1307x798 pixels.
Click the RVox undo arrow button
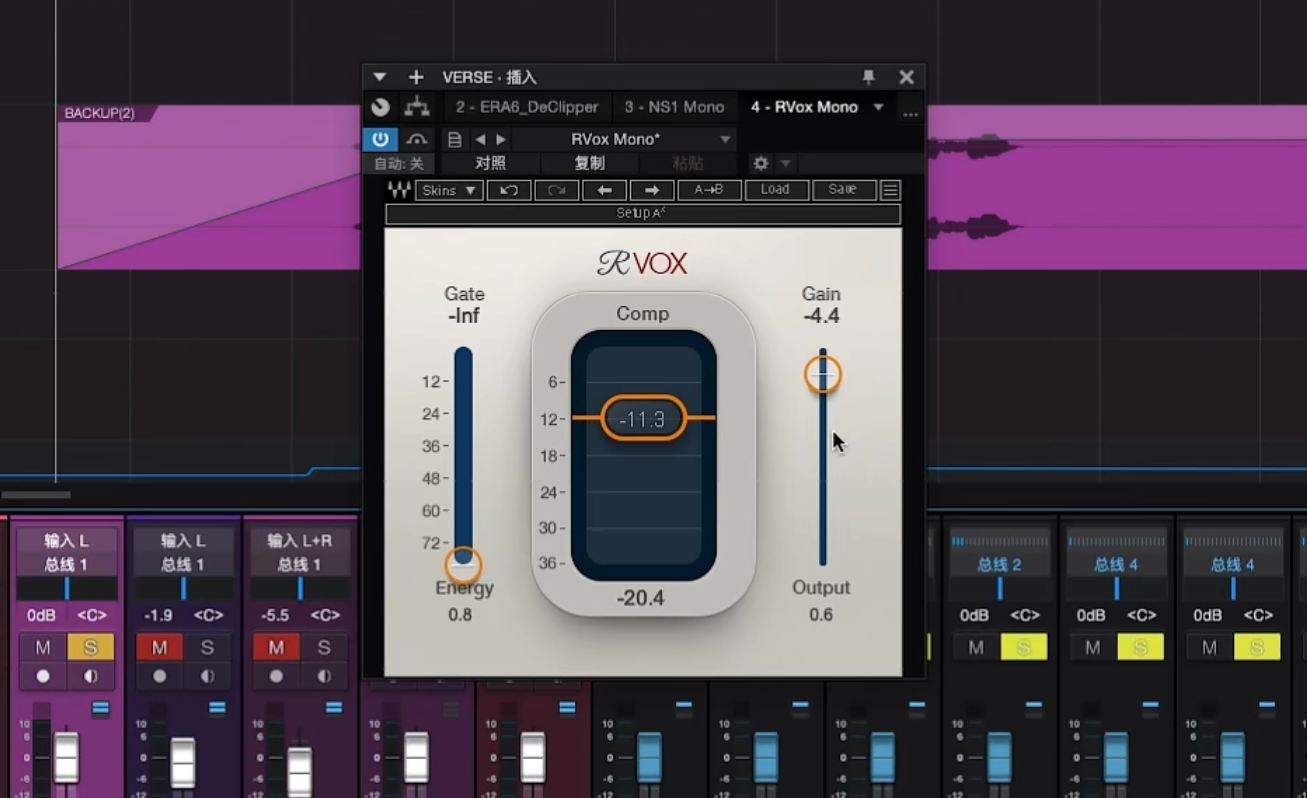pos(508,190)
